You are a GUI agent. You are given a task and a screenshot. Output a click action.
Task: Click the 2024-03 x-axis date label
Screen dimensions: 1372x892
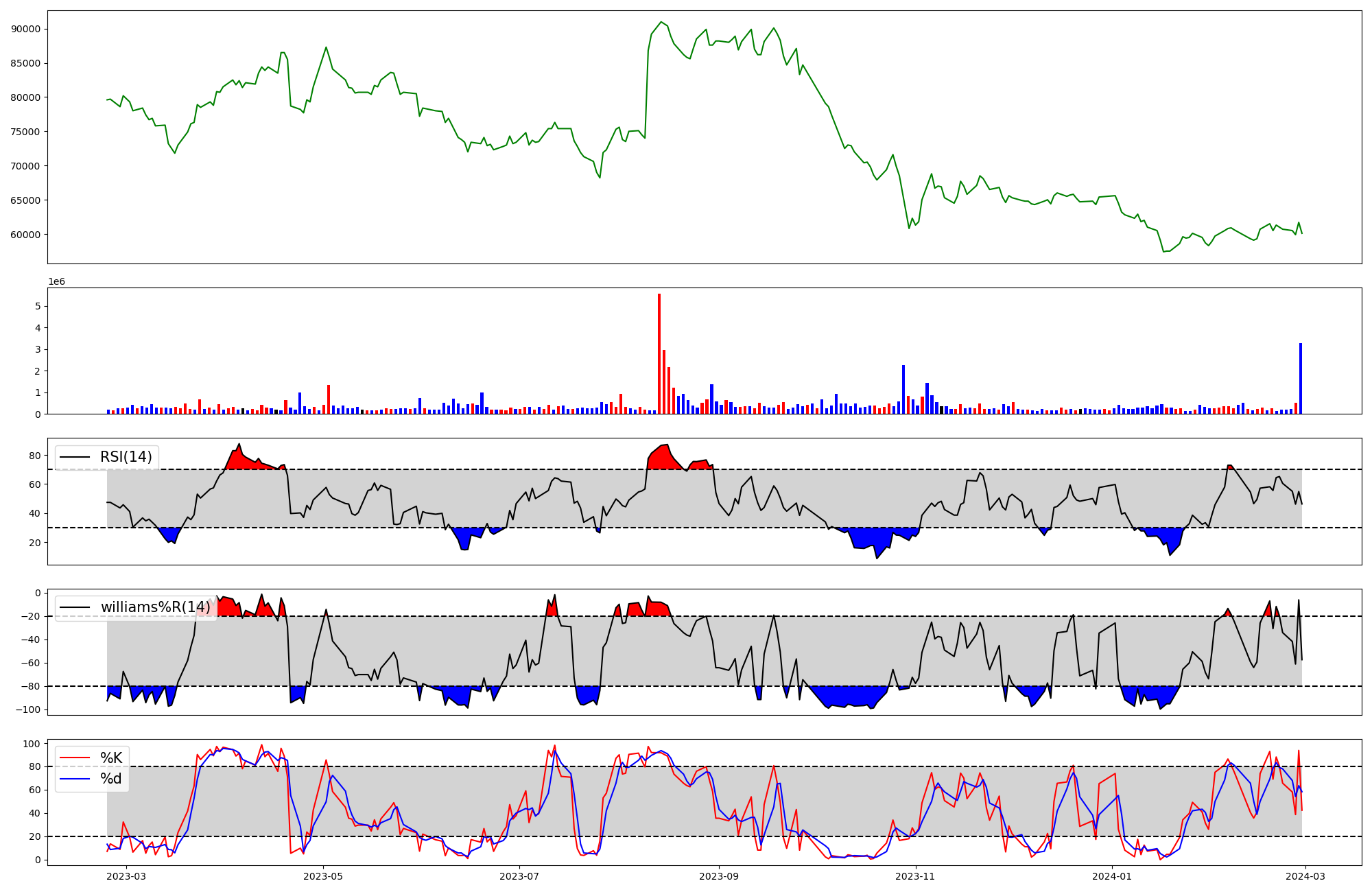pyautogui.click(x=1305, y=876)
